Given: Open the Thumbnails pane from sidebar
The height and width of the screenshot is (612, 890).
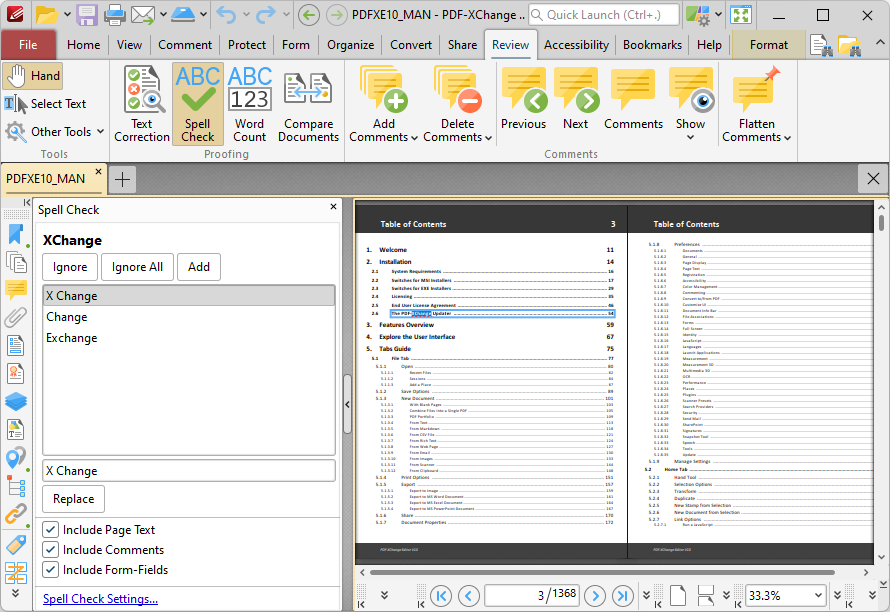Looking at the screenshot, I should [x=16, y=262].
